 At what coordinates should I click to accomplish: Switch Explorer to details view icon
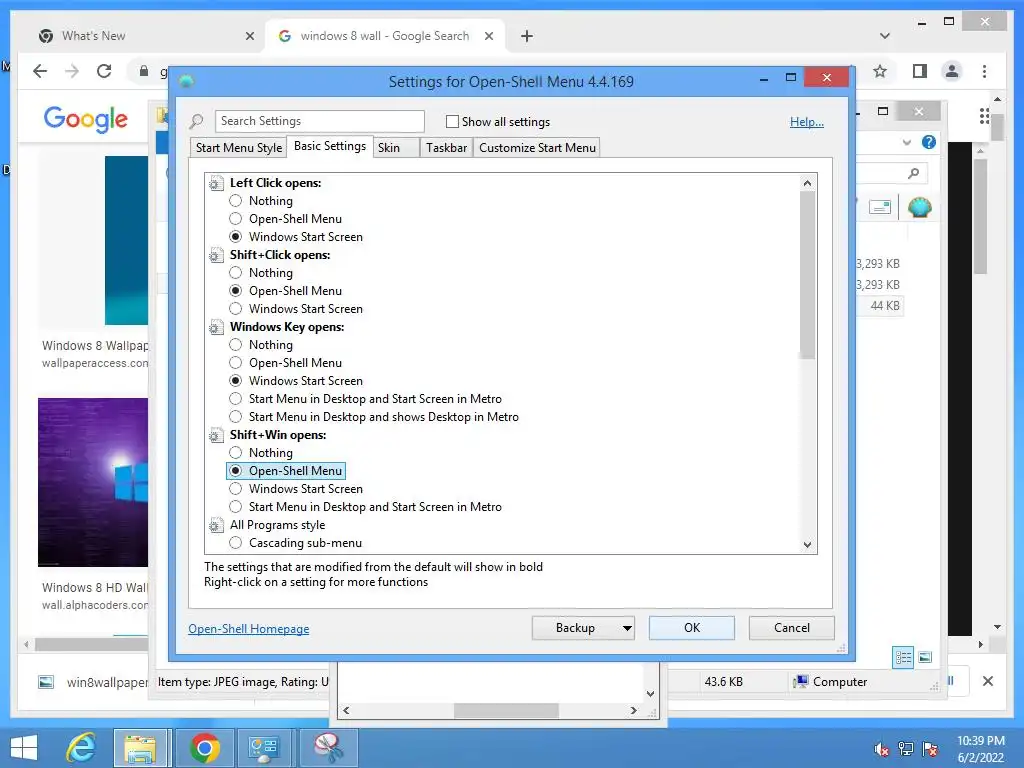903,657
